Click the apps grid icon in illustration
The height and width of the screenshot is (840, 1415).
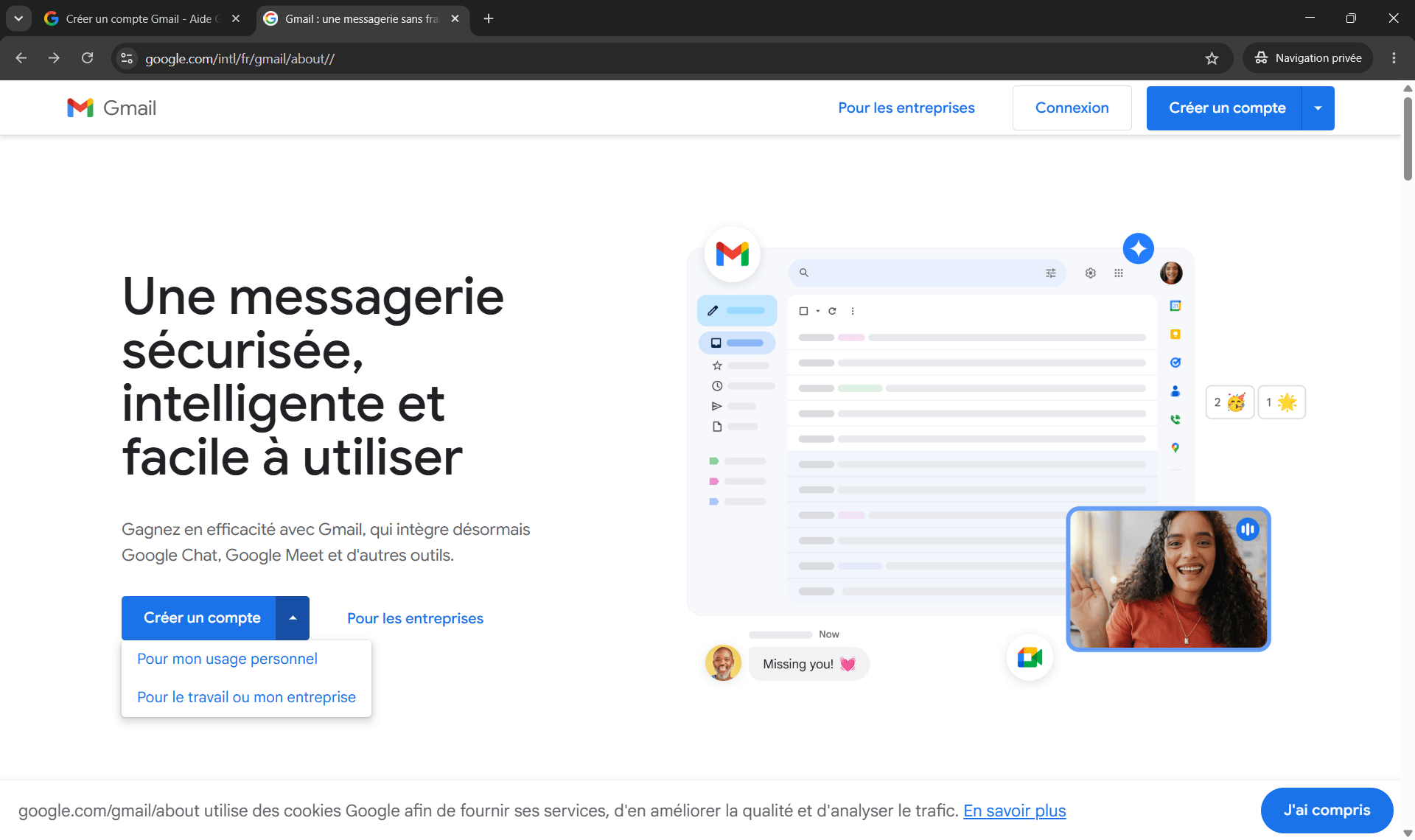[x=1119, y=273]
